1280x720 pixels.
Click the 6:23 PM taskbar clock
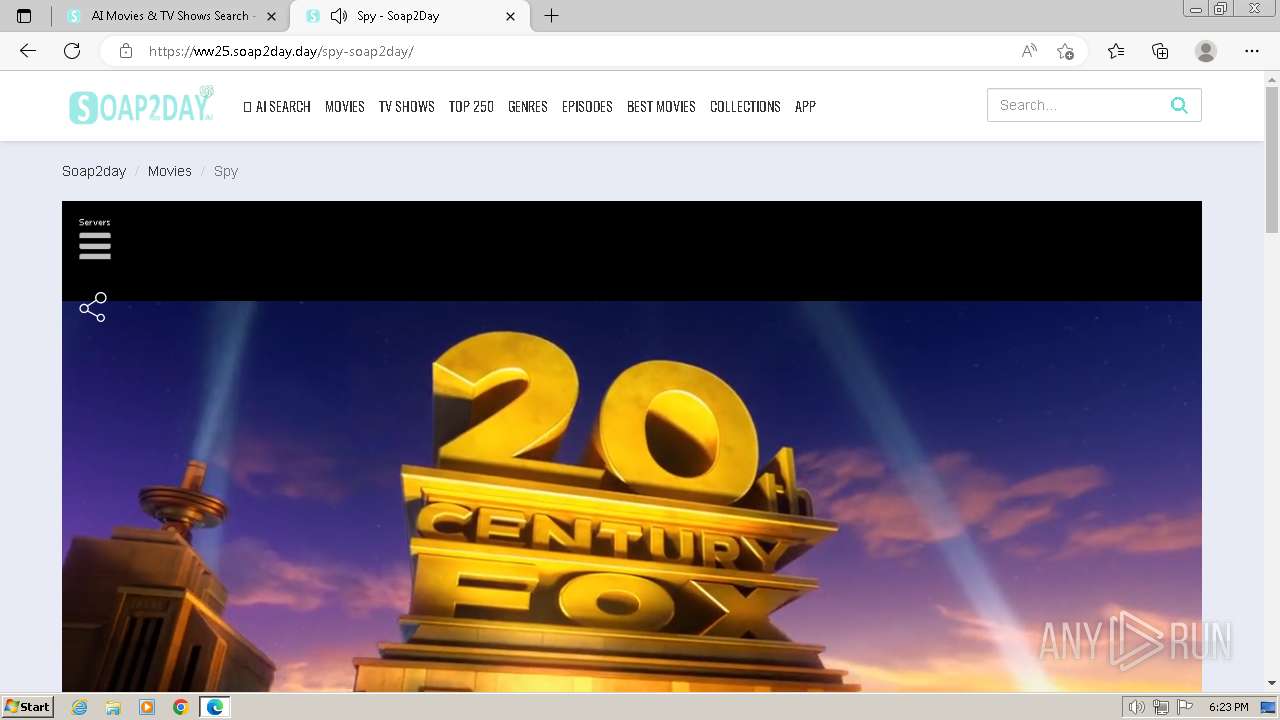pyautogui.click(x=1228, y=707)
